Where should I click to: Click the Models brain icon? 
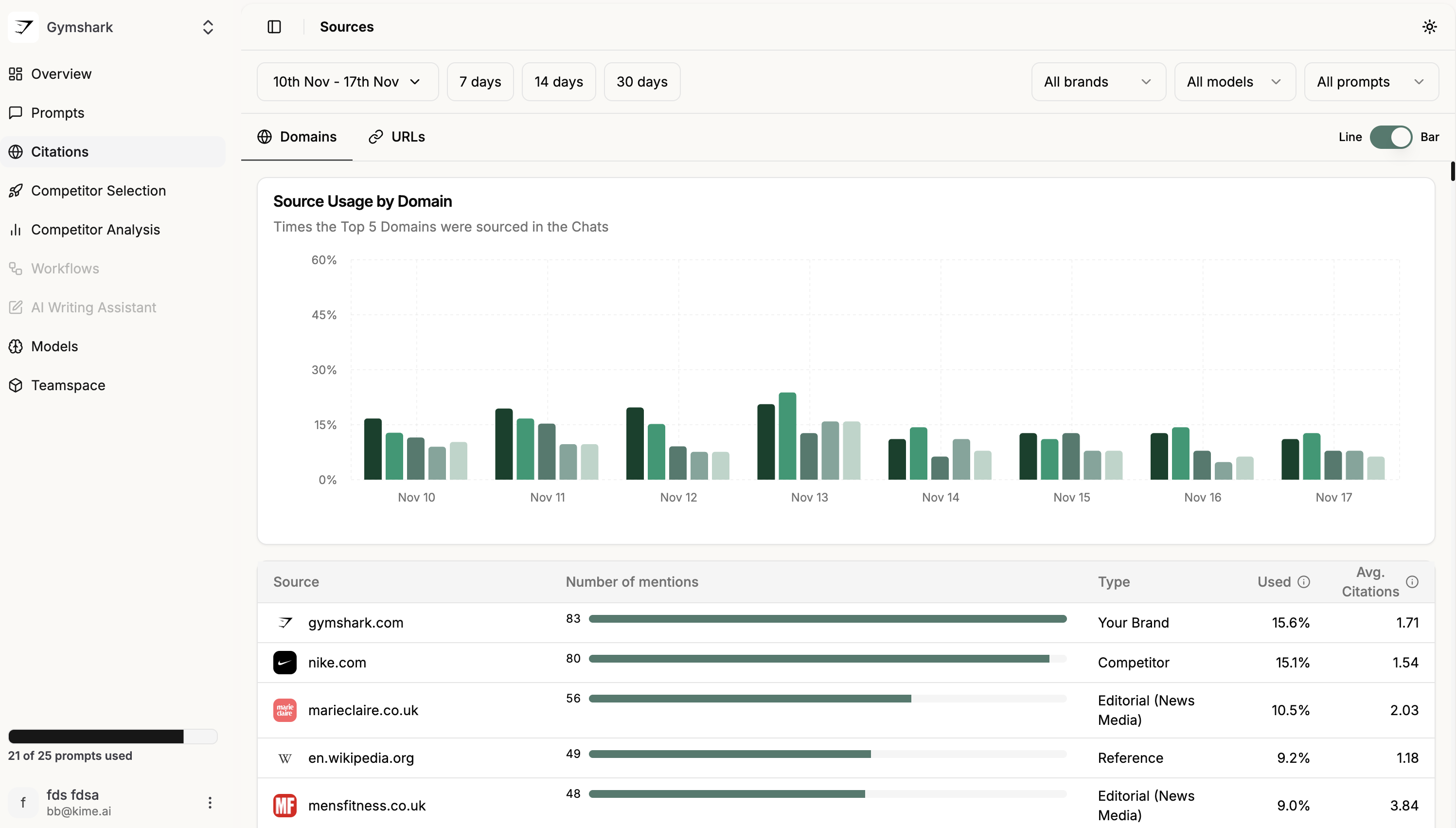pos(16,346)
